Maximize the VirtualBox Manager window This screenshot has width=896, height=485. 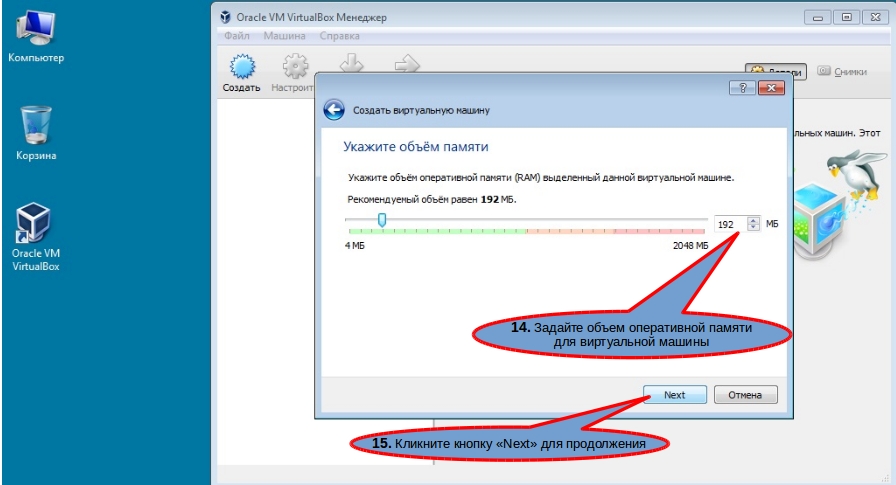847,18
